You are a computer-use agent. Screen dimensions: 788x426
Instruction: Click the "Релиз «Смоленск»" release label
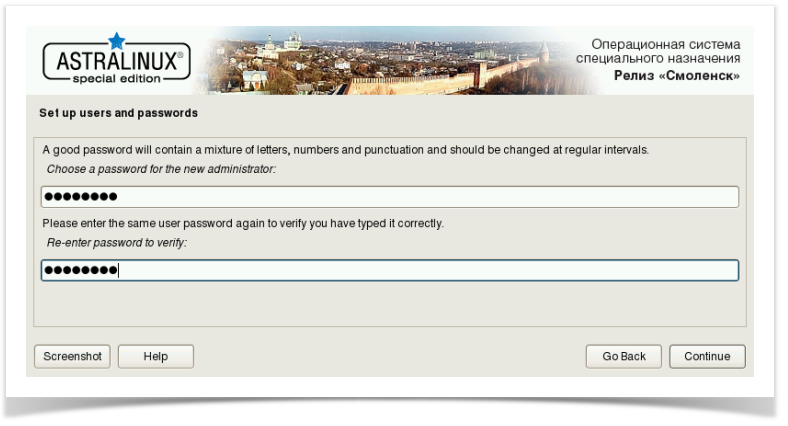point(677,76)
